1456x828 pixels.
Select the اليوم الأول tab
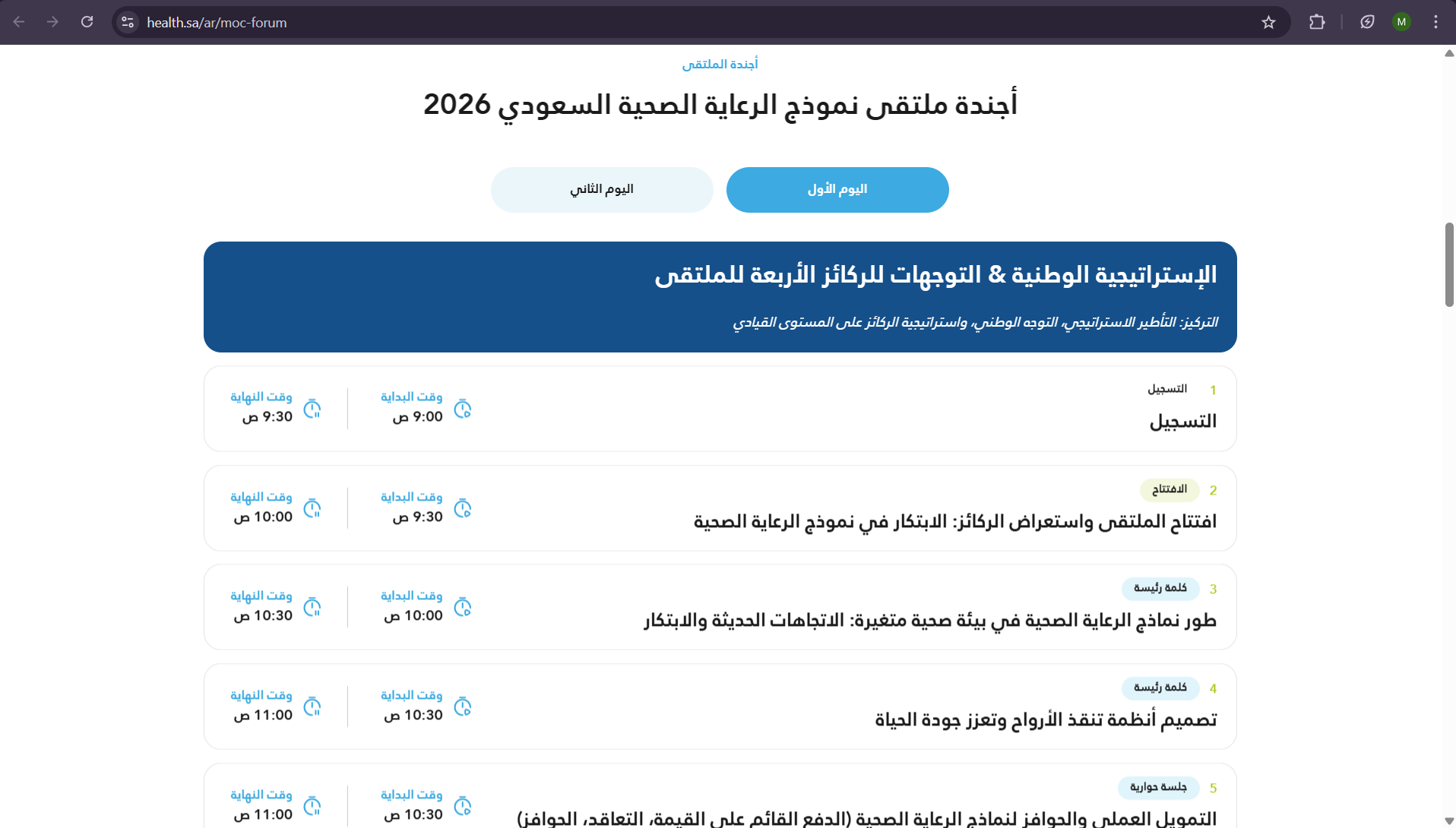tap(837, 189)
